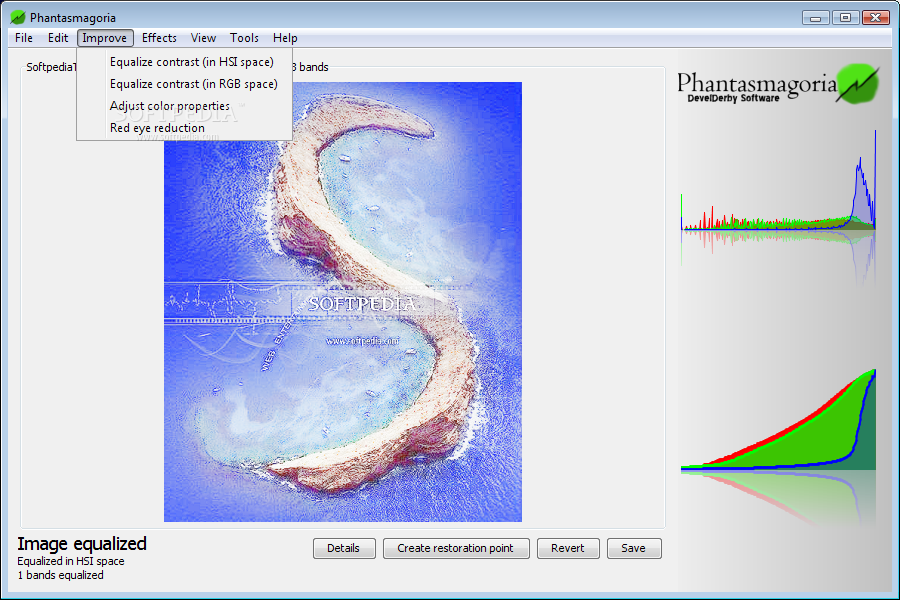Select Red eye reduction
The width and height of the screenshot is (900, 600).
[157, 128]
